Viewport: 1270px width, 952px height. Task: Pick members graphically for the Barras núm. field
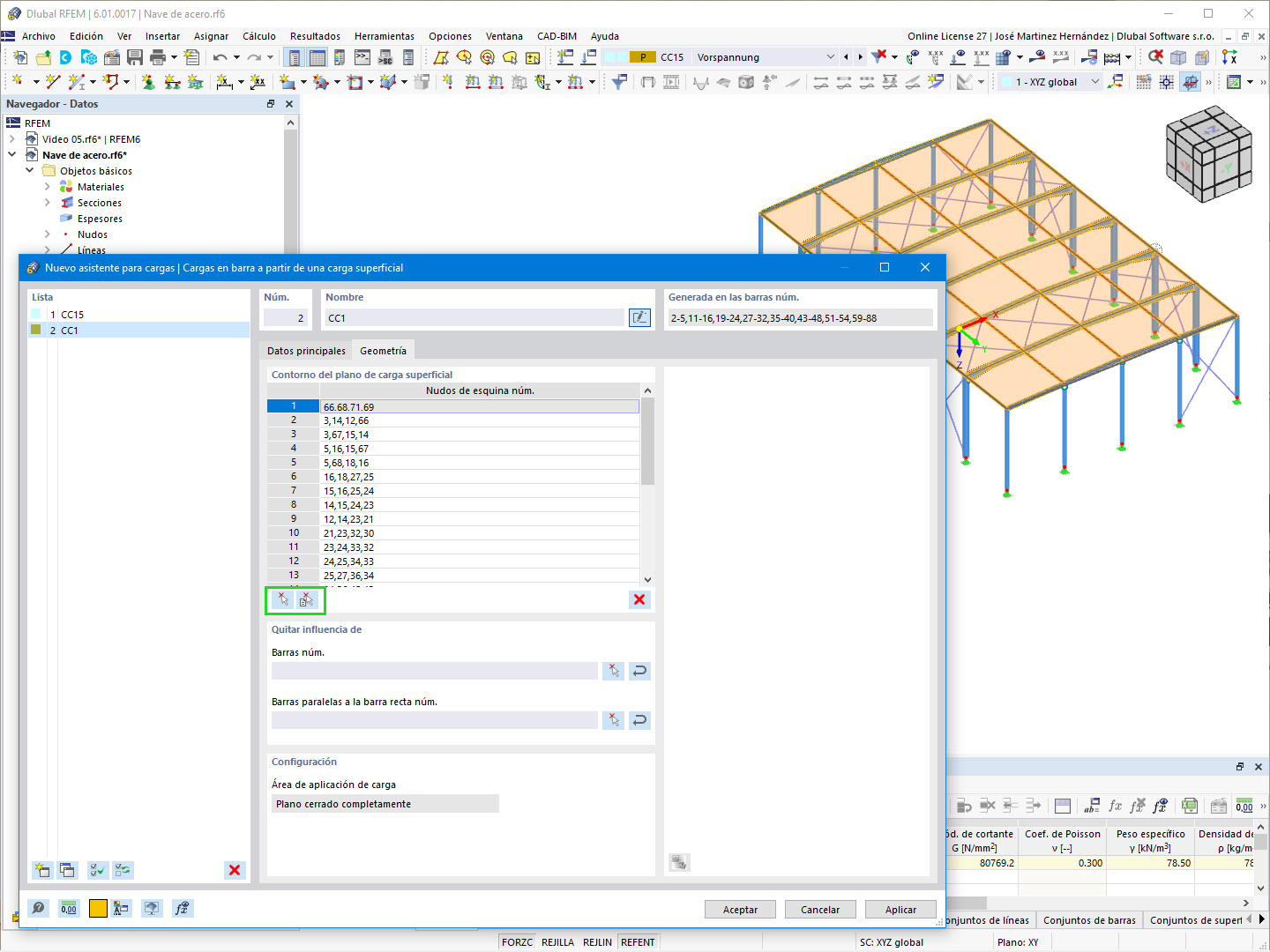[614, 671]
